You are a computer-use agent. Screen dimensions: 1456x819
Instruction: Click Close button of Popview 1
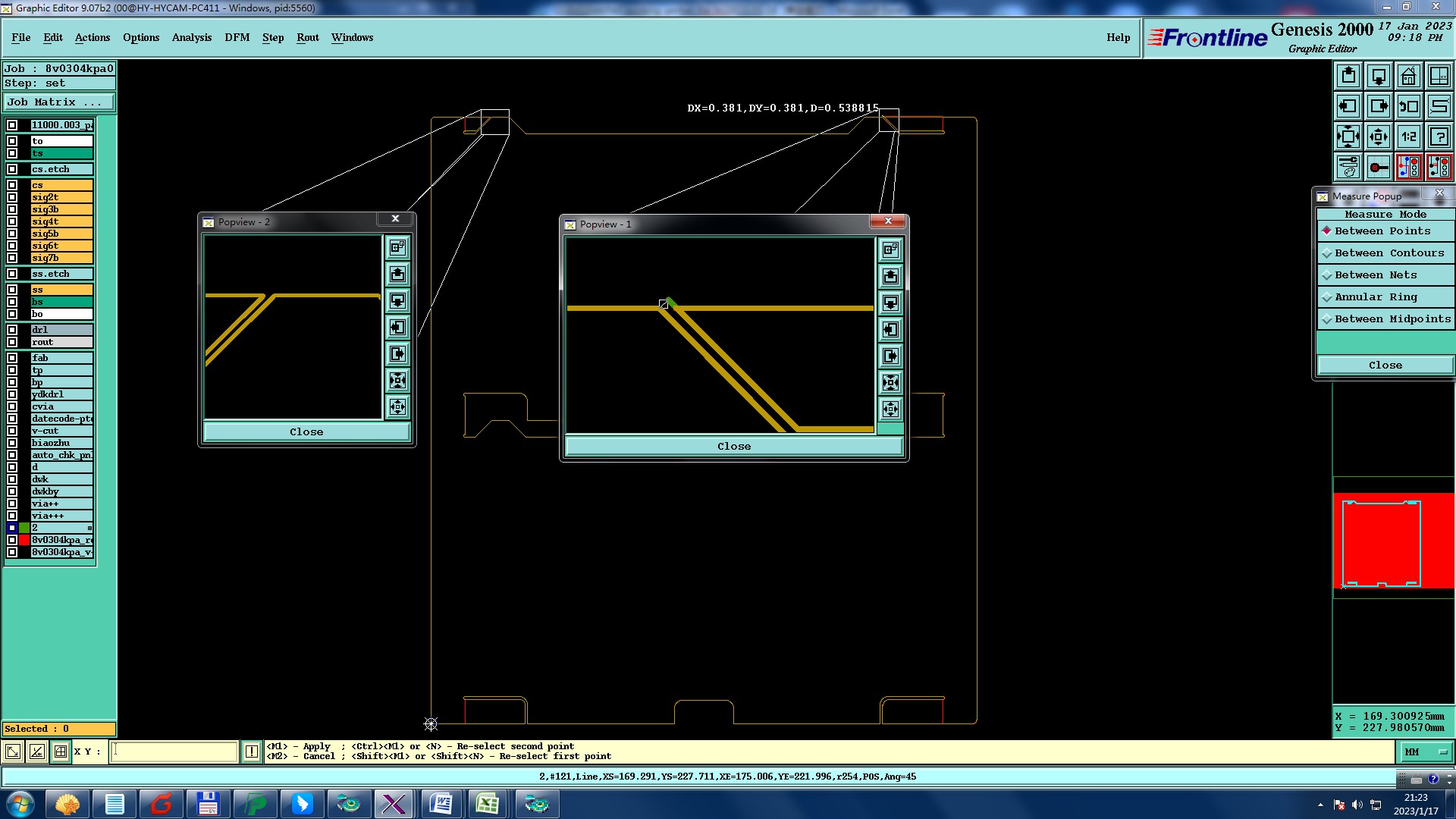pyautogui.click(x=733, y=446)
